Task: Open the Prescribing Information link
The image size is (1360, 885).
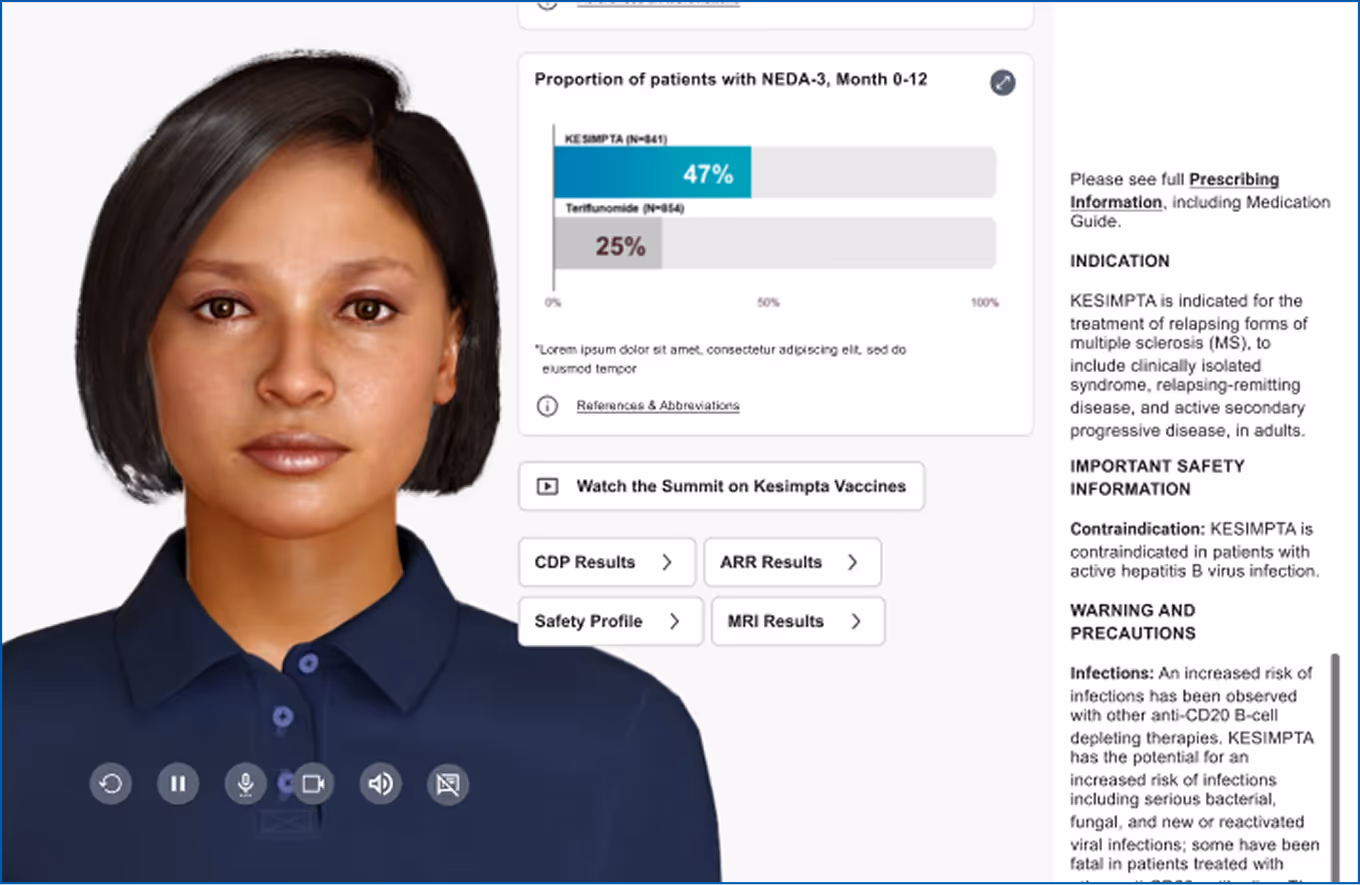Action: [1175, 191]
